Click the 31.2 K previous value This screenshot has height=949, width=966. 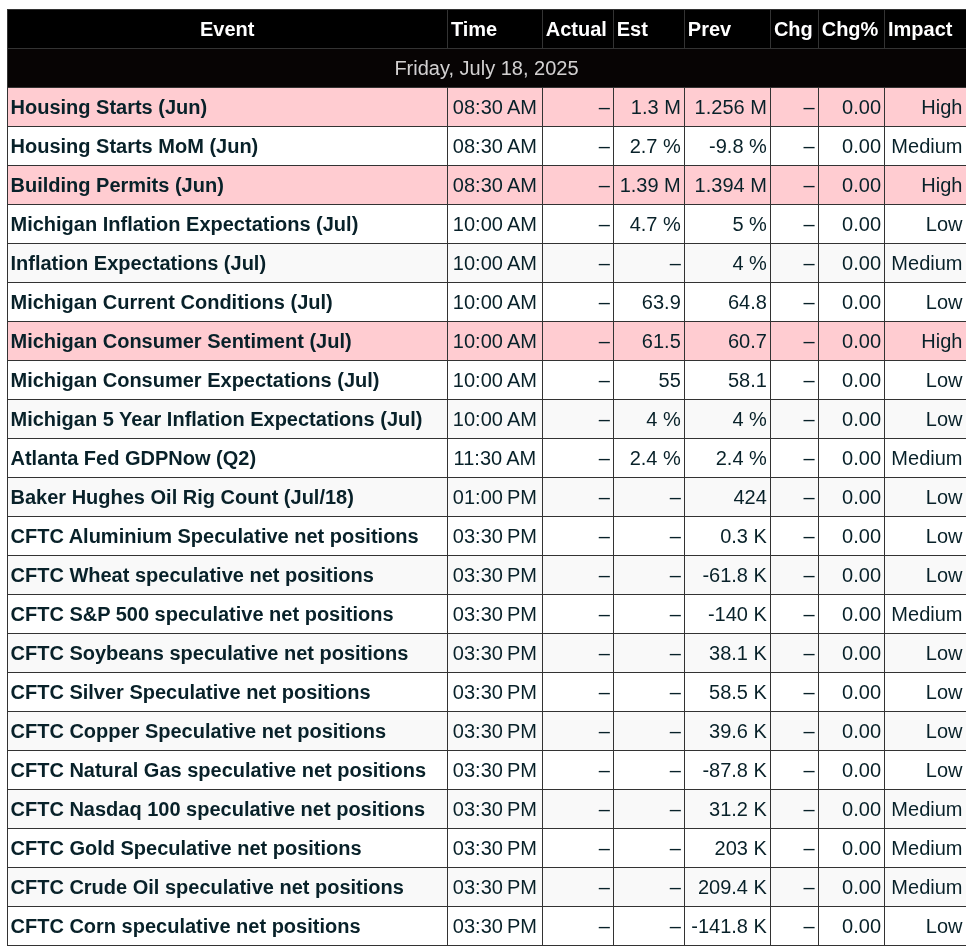coord(737,808)
